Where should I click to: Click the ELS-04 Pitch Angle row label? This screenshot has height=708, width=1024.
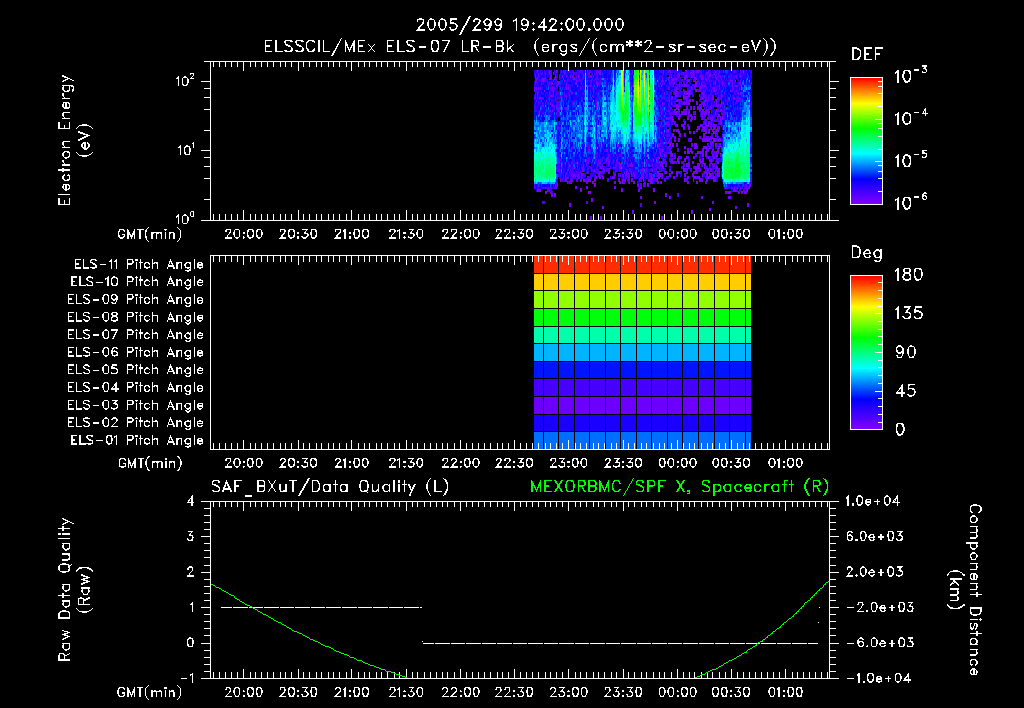(135, 387)
